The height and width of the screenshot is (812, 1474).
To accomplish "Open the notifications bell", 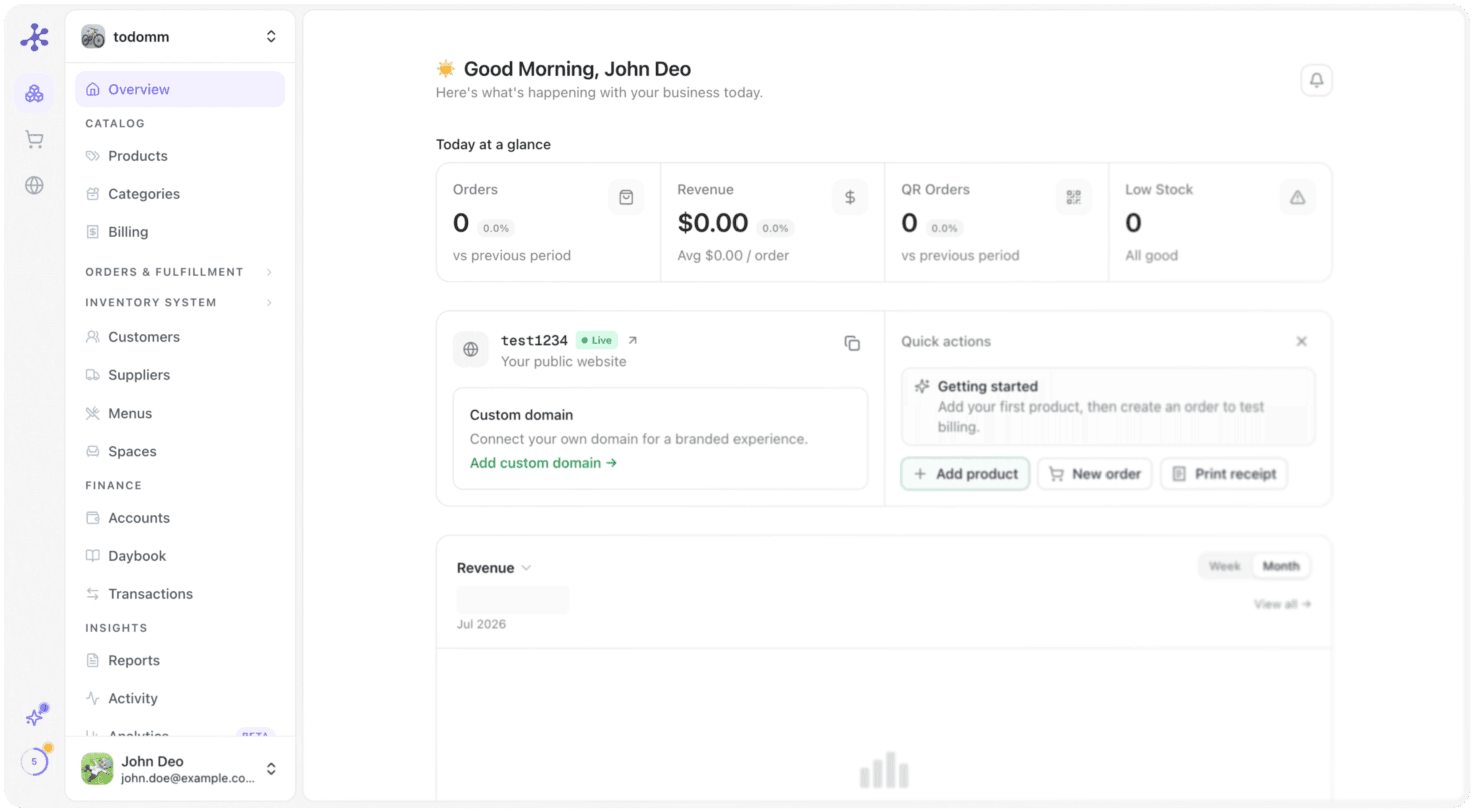I will pos(1316,80).
